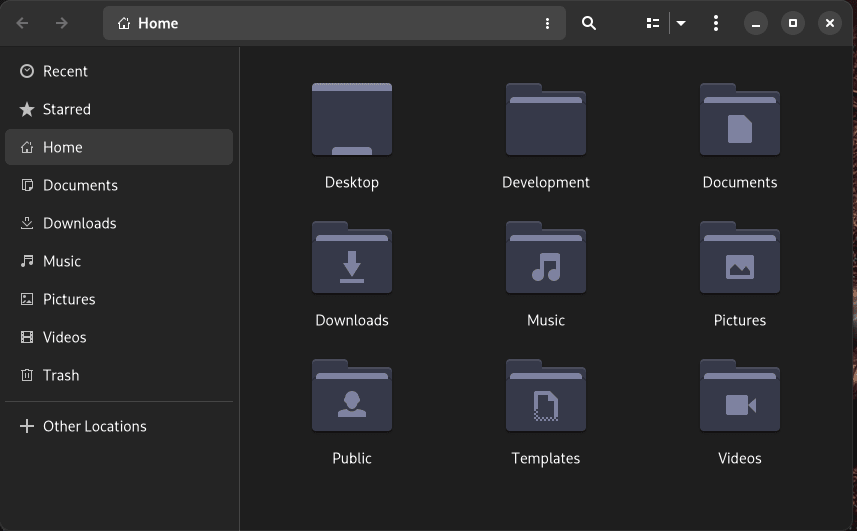The image size is (857, 531).
Task: Click the Desktop folder name label
Action: pyautogui.click(x=352, y=182)
